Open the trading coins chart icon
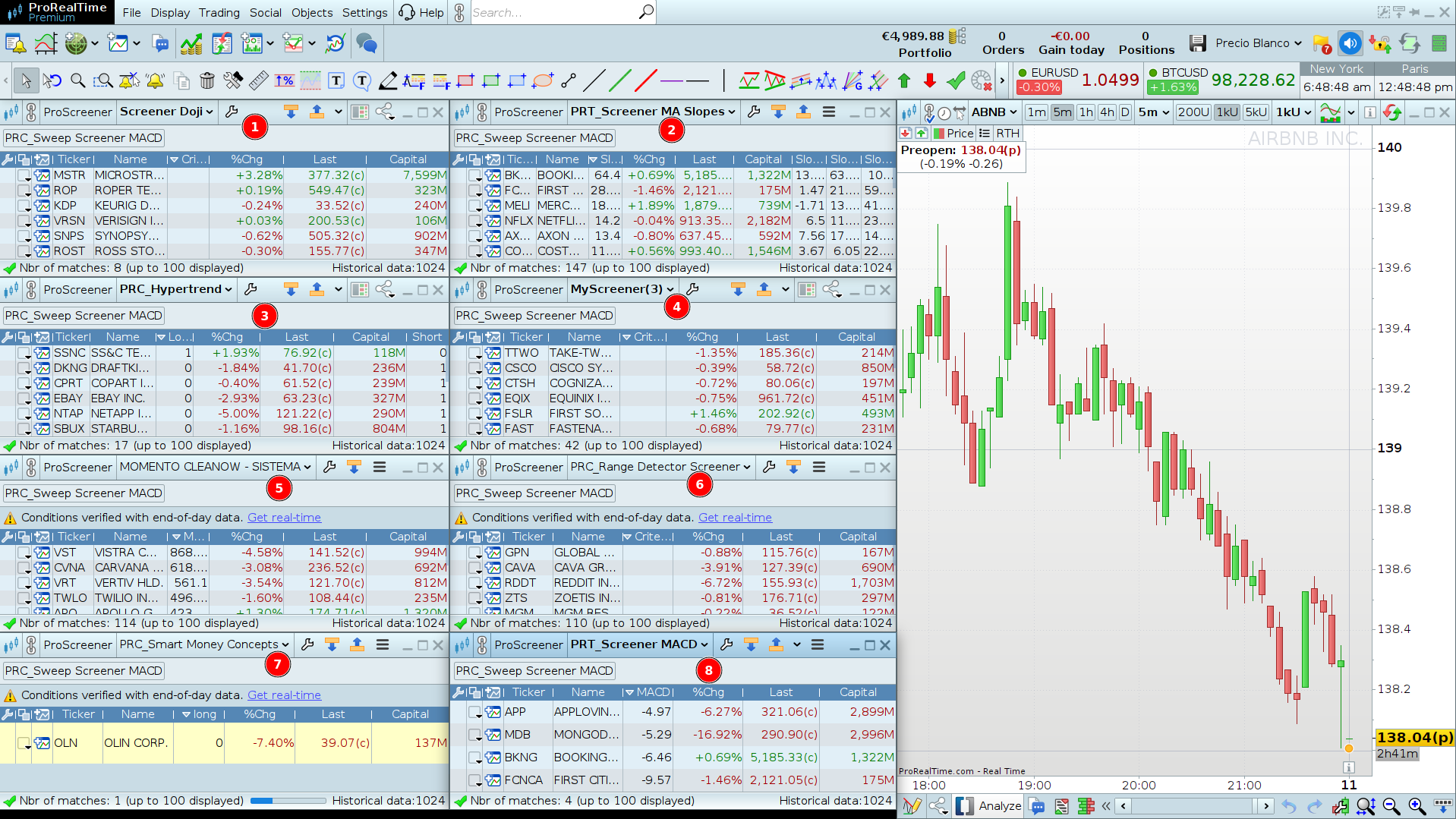 191,44
